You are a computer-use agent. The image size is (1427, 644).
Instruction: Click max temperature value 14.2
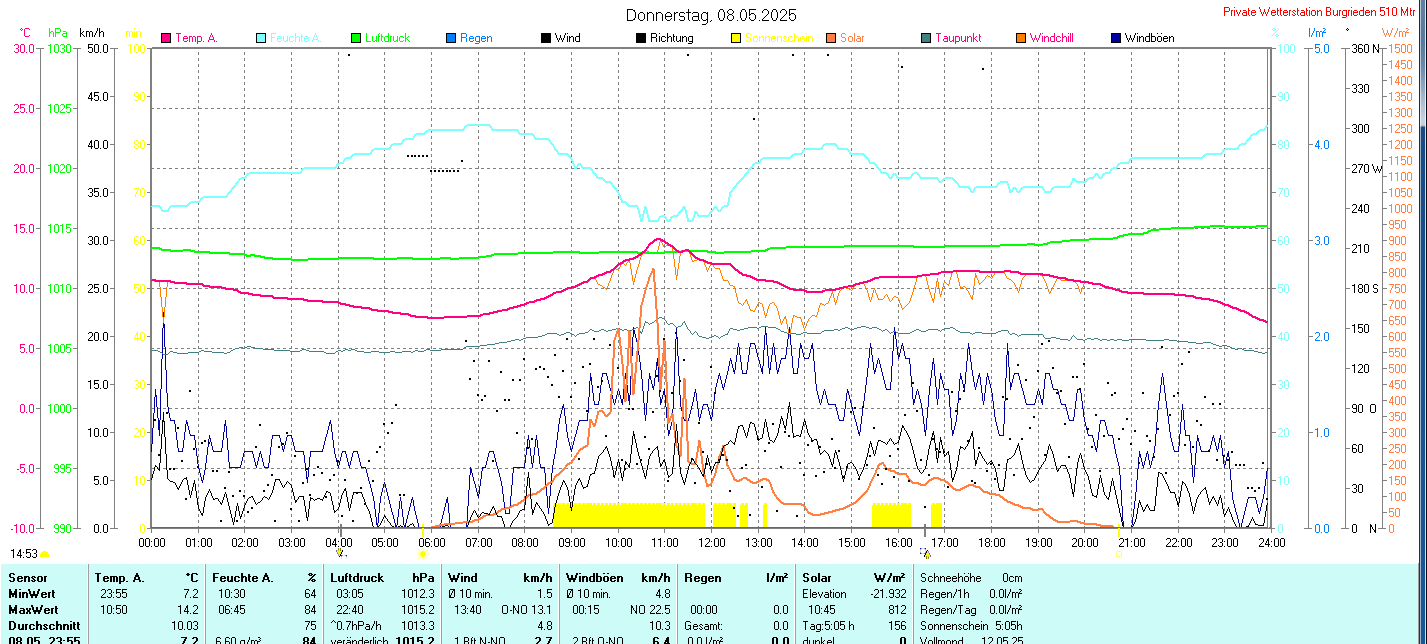point(190,609)
